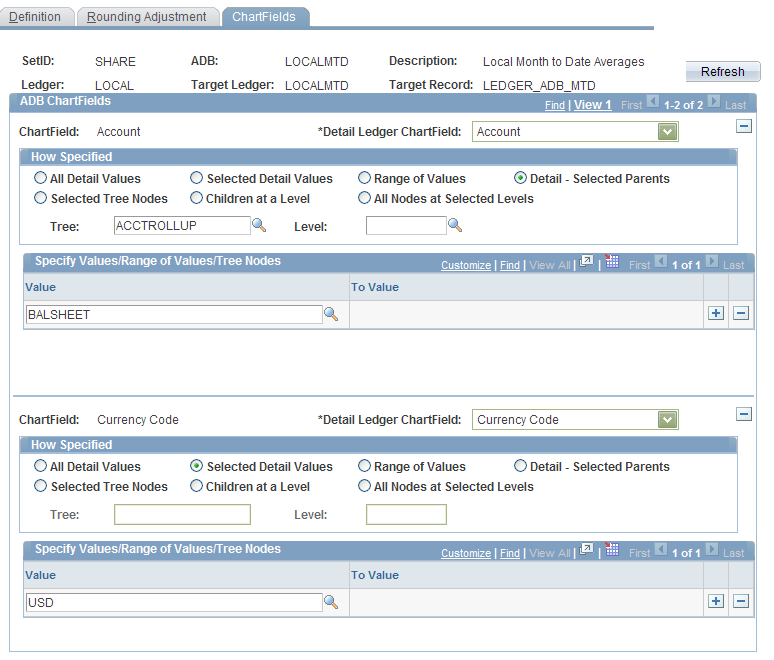Screen dimensions: 774x660
Task: Sort by To Value column in Account grid
Action: [375, 287]
